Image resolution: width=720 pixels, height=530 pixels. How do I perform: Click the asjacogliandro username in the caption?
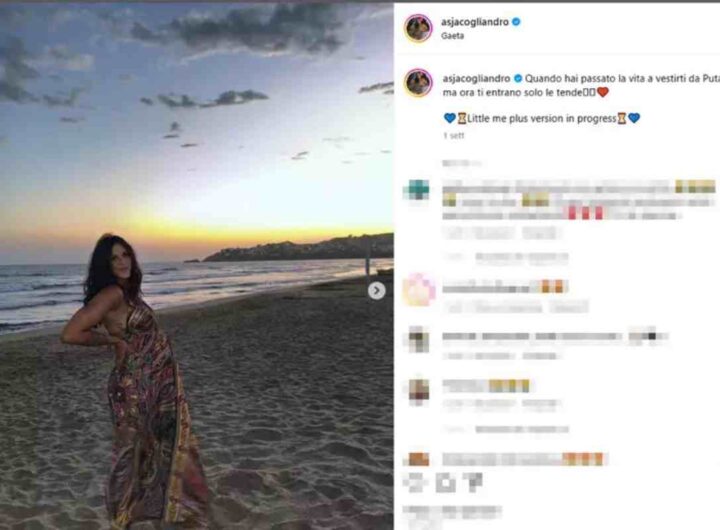(476, 79)
